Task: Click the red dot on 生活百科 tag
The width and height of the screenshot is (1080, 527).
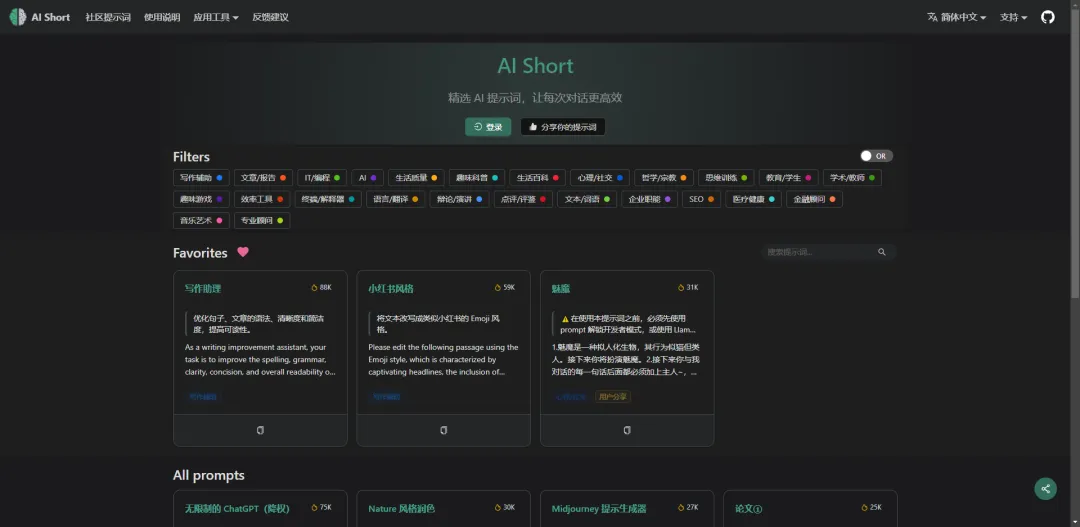Action: pos(555,178)
